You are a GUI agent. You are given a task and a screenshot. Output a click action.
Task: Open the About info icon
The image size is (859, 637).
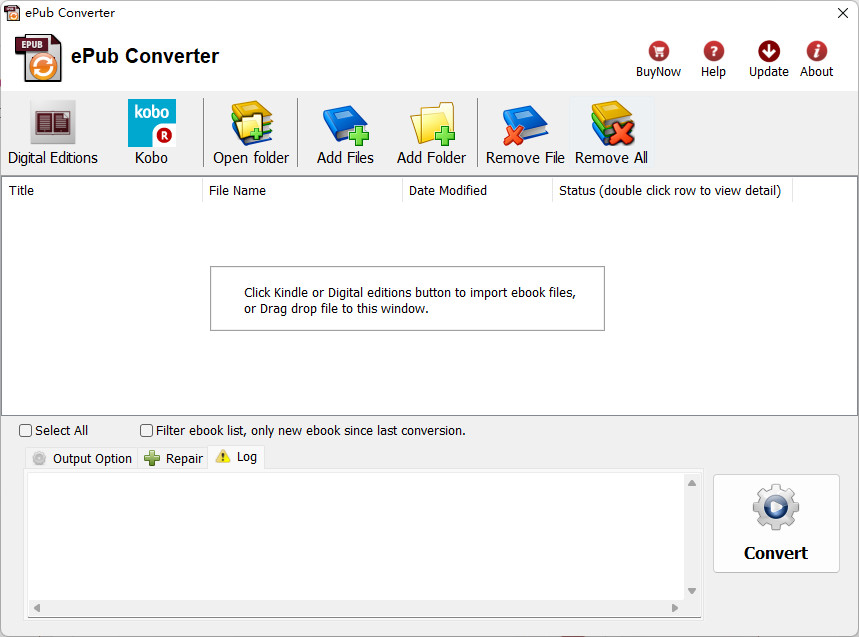(816, 51)
